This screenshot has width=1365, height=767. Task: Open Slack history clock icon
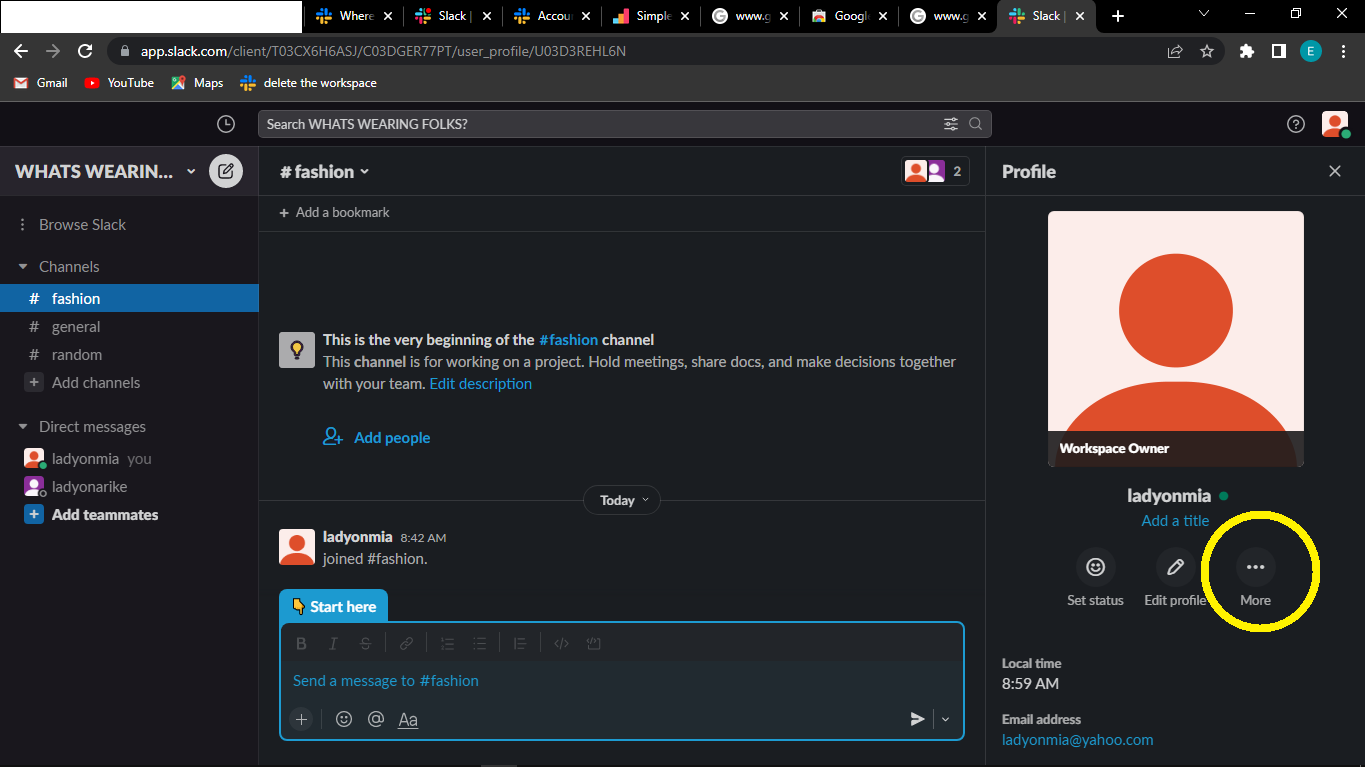click(226, 124)
